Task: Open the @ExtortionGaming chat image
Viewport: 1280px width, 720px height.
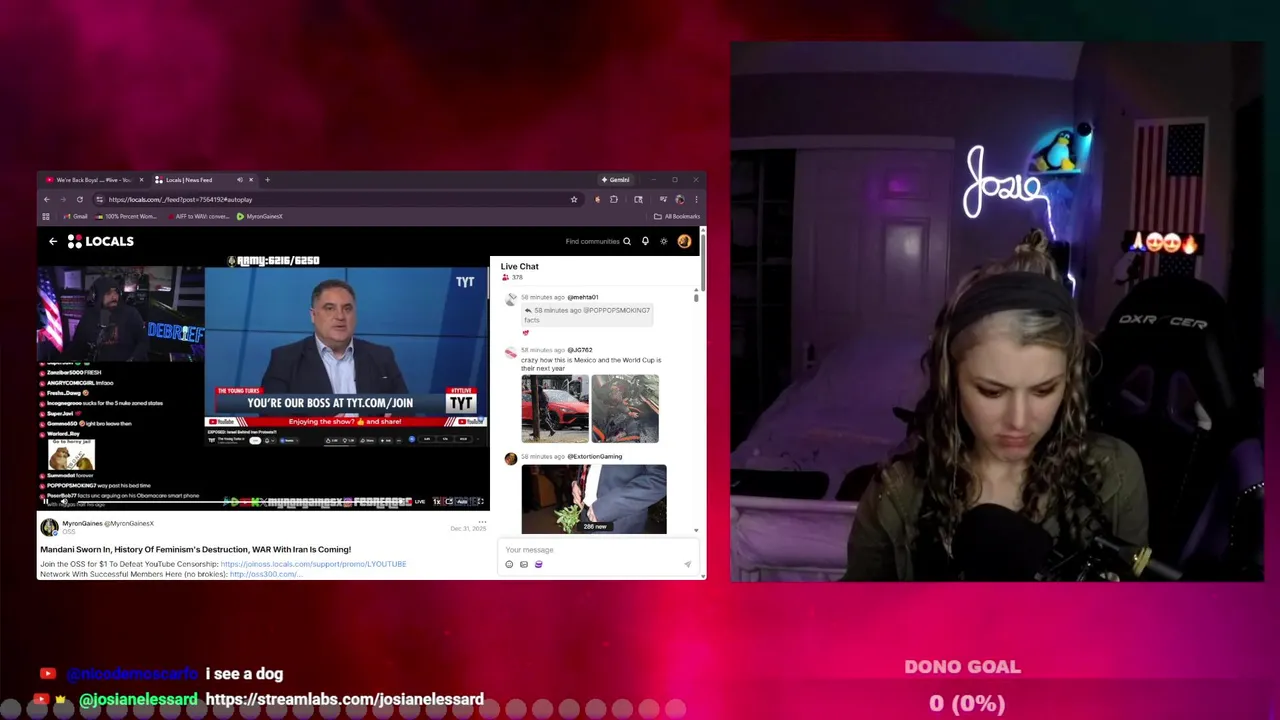Action: [594, 499]
